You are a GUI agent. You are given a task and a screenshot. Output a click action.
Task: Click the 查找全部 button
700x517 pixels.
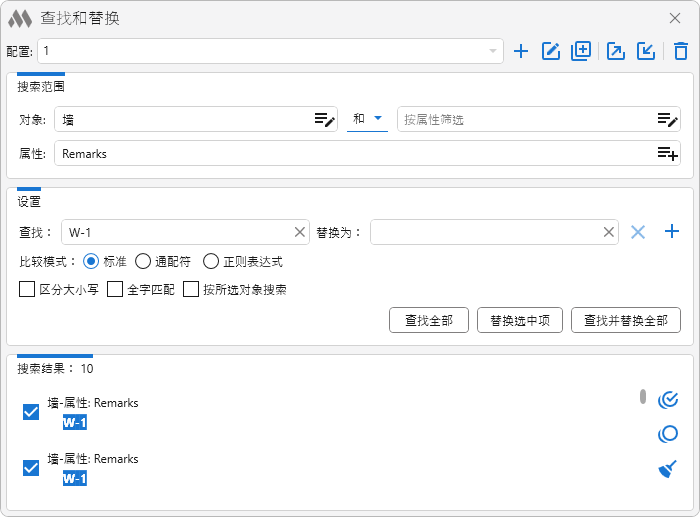(429, 320)
